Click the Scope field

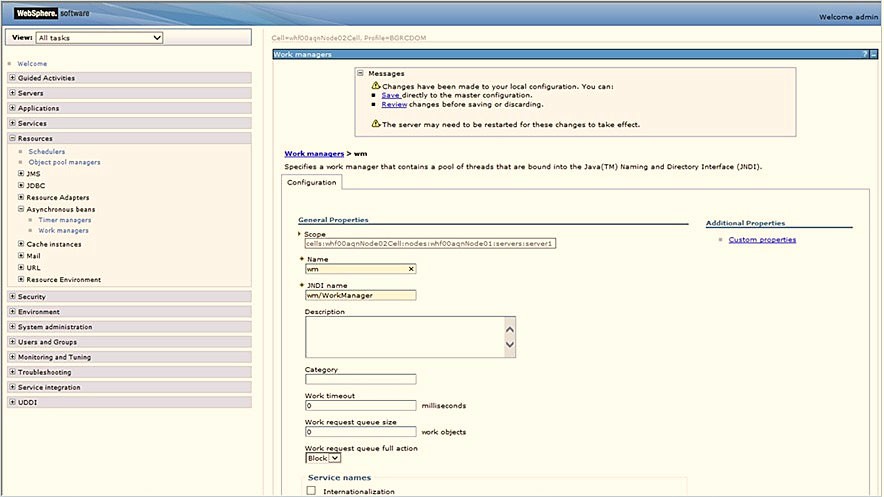click(430, 243)
